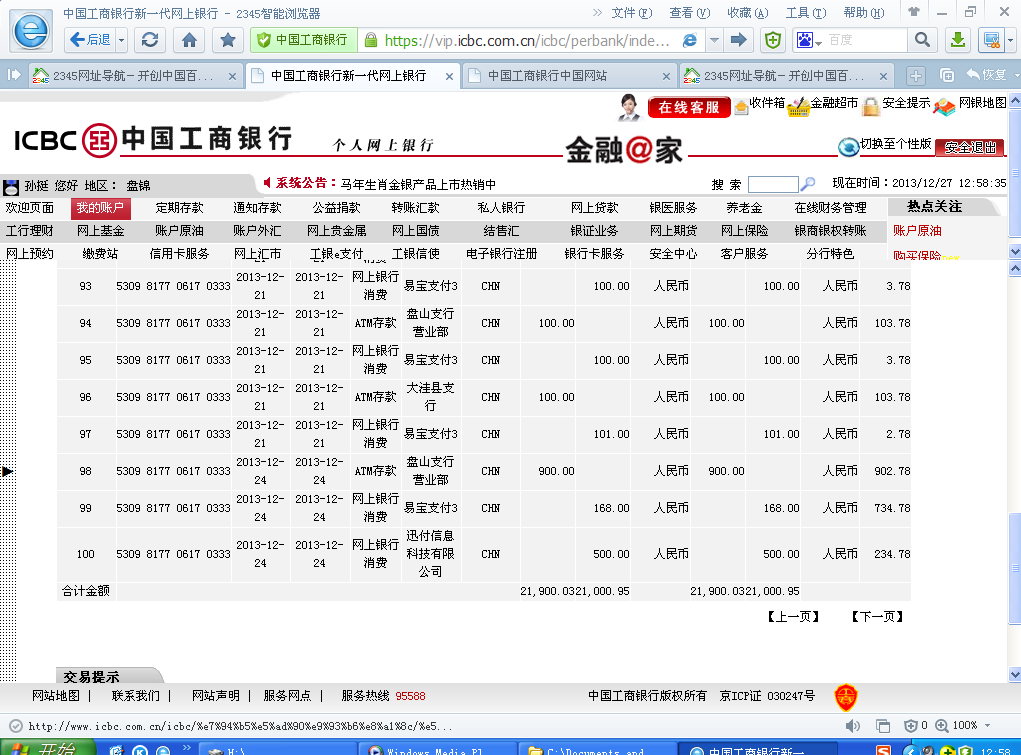
Task: Go to next page via 下一页
Action: point(877,617)
